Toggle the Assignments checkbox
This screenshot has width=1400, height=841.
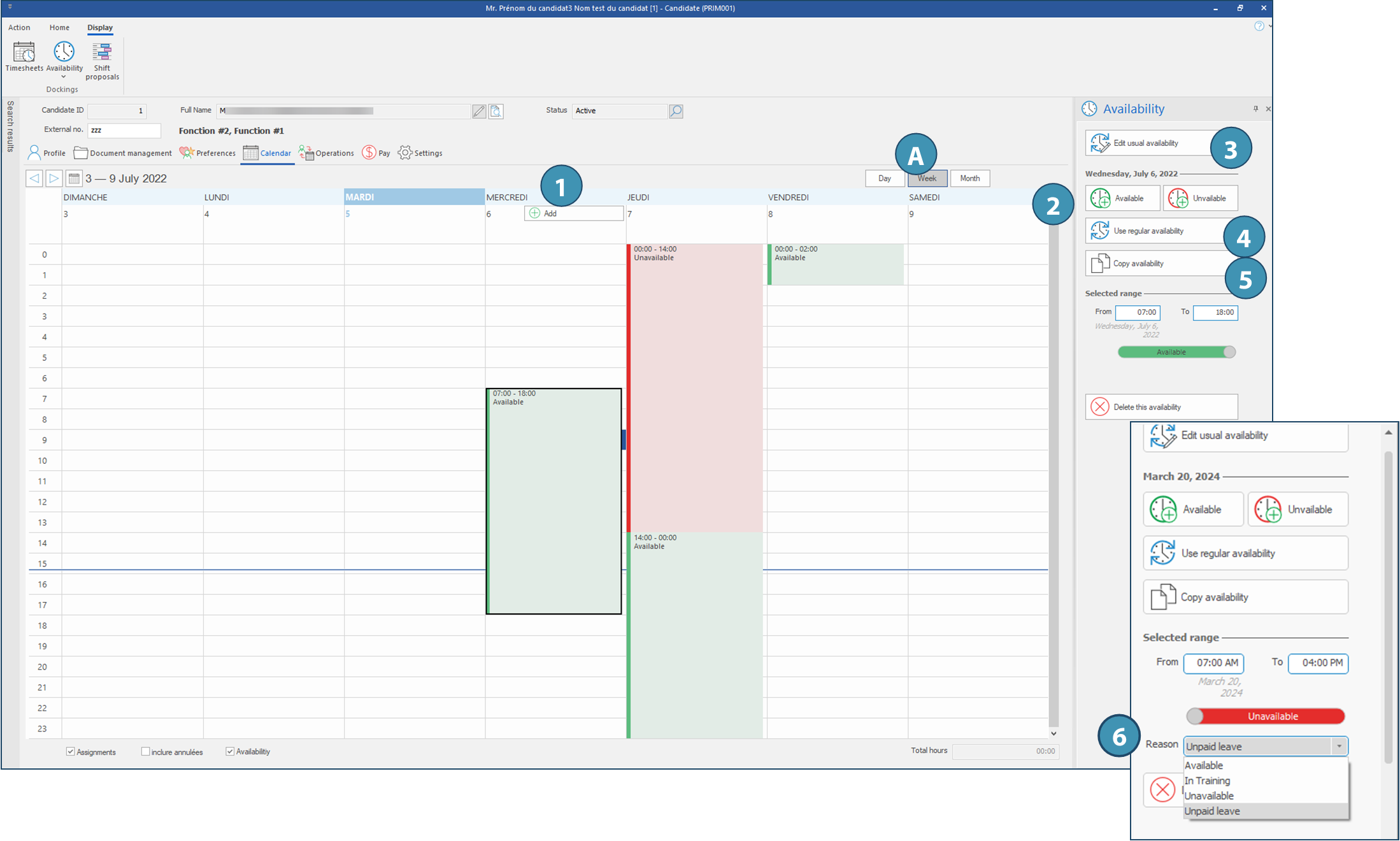[71, 752]
